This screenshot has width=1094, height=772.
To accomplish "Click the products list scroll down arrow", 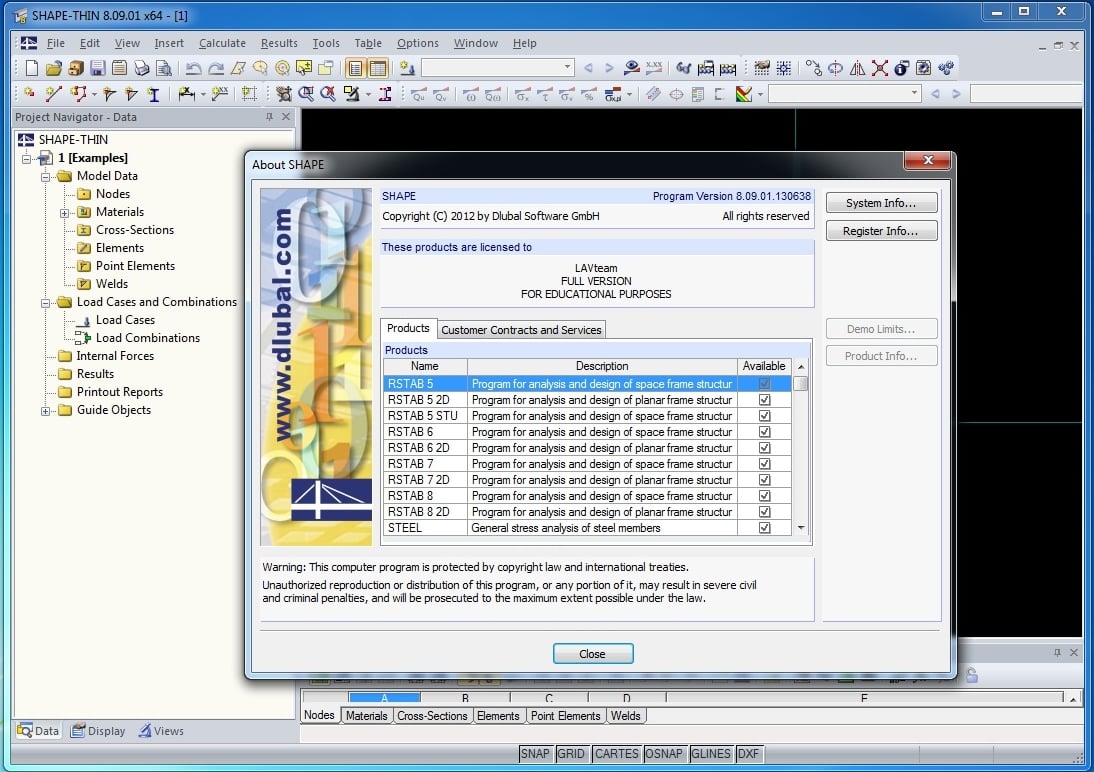I will tap(801, 527).
